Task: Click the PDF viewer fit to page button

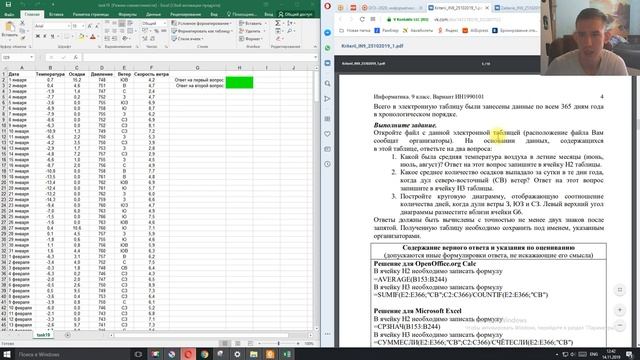Action: click(620, 290)
